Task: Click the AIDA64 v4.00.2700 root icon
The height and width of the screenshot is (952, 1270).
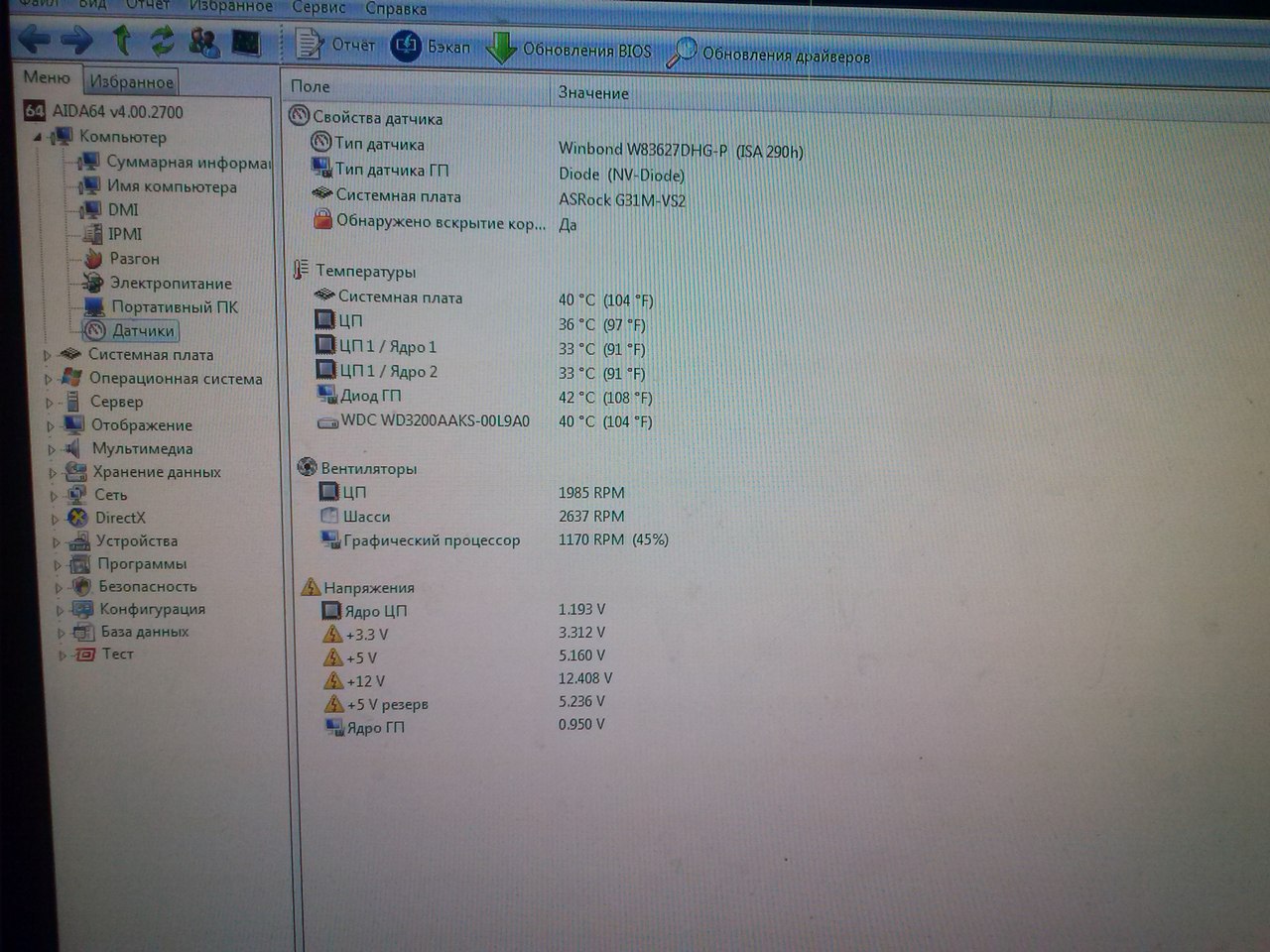Action: coord(34,111)
